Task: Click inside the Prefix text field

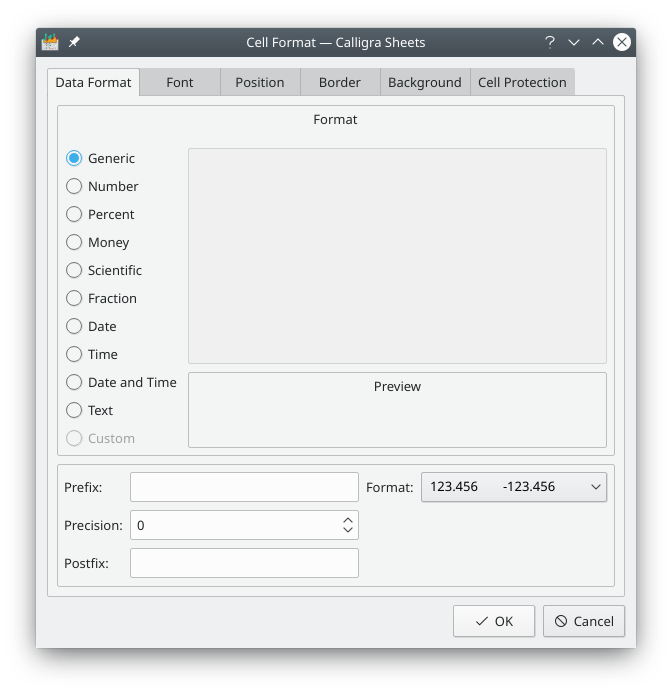Action: pyautogui.click(x=244, y=487)
